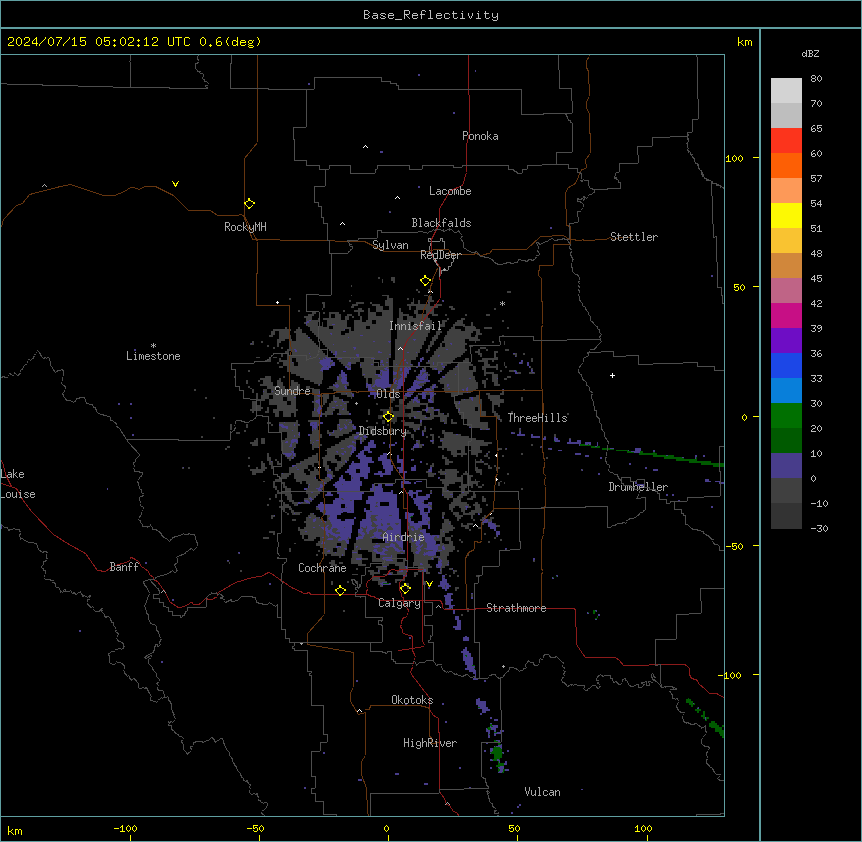This screenshot has width=862, height=842.
Task: Click the 36 dBZ blue legend swatch
Action: (x=786, y=365)
